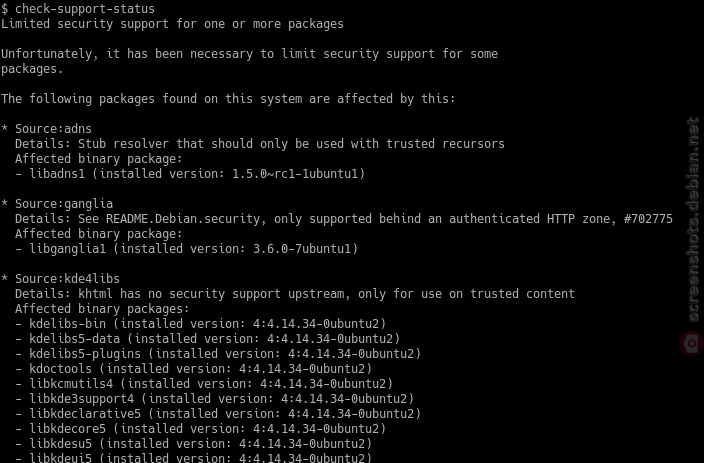Click the README.Debian.security text
The image size is (704, 463).
tap(183, 219)
